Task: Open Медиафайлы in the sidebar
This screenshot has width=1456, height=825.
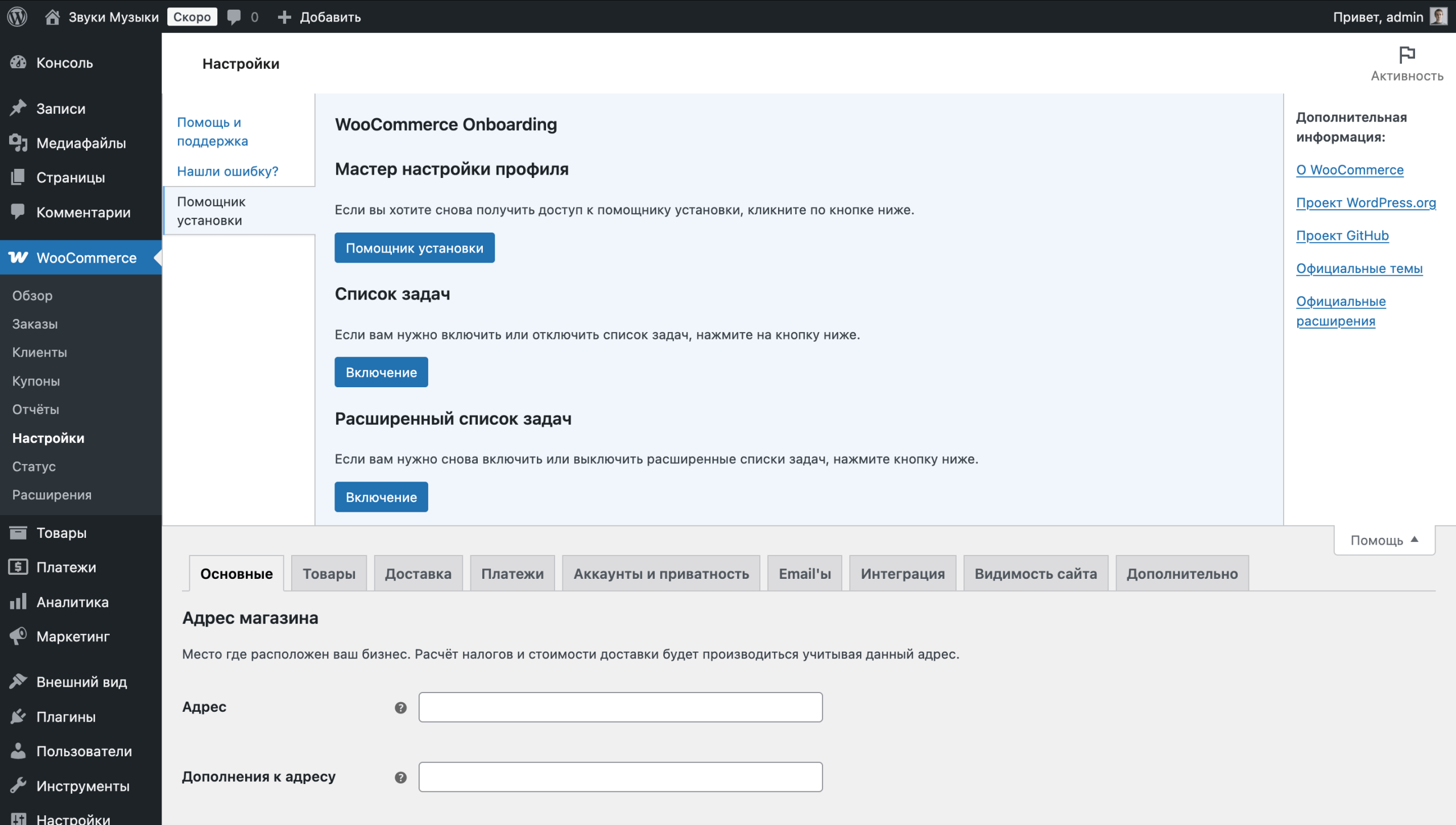Action: 81,143
